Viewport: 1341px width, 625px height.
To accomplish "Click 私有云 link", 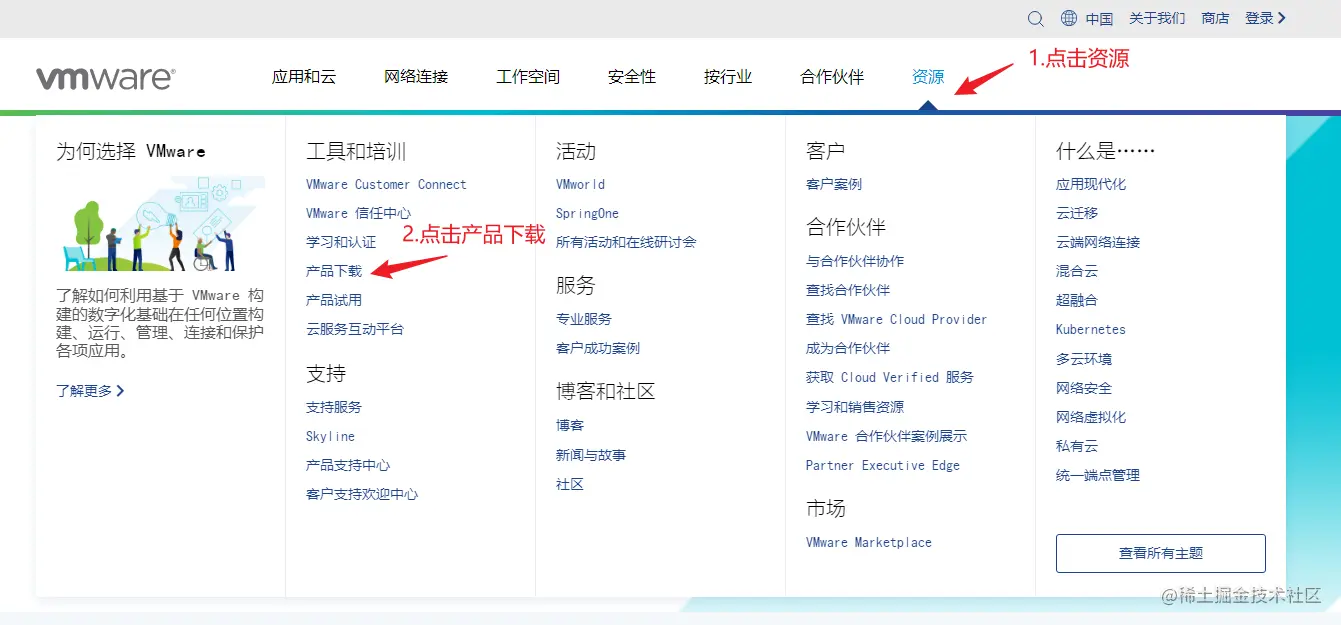I will pyautogui.click(x=1077, y=446).
